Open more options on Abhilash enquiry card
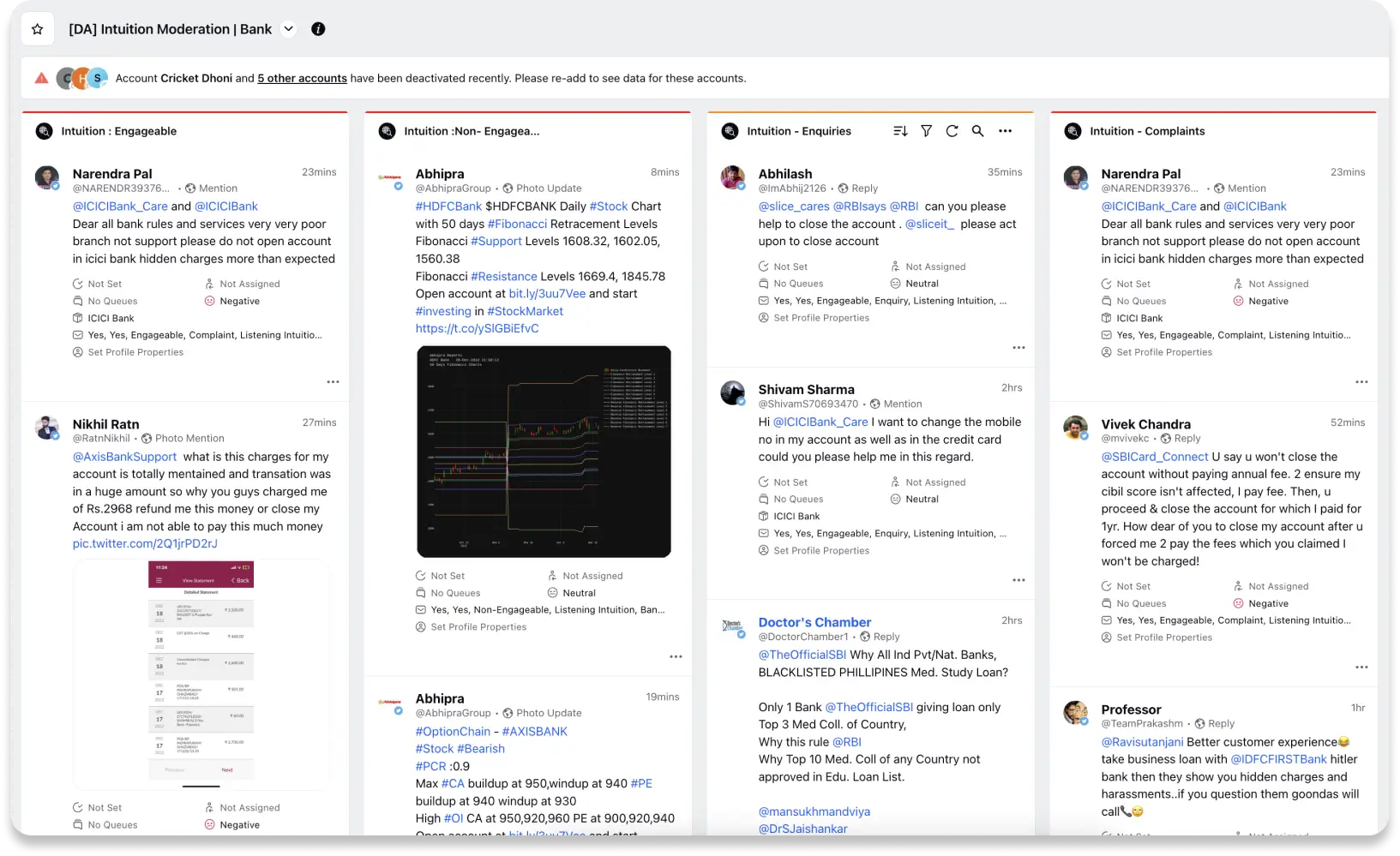 [1018, 348]
